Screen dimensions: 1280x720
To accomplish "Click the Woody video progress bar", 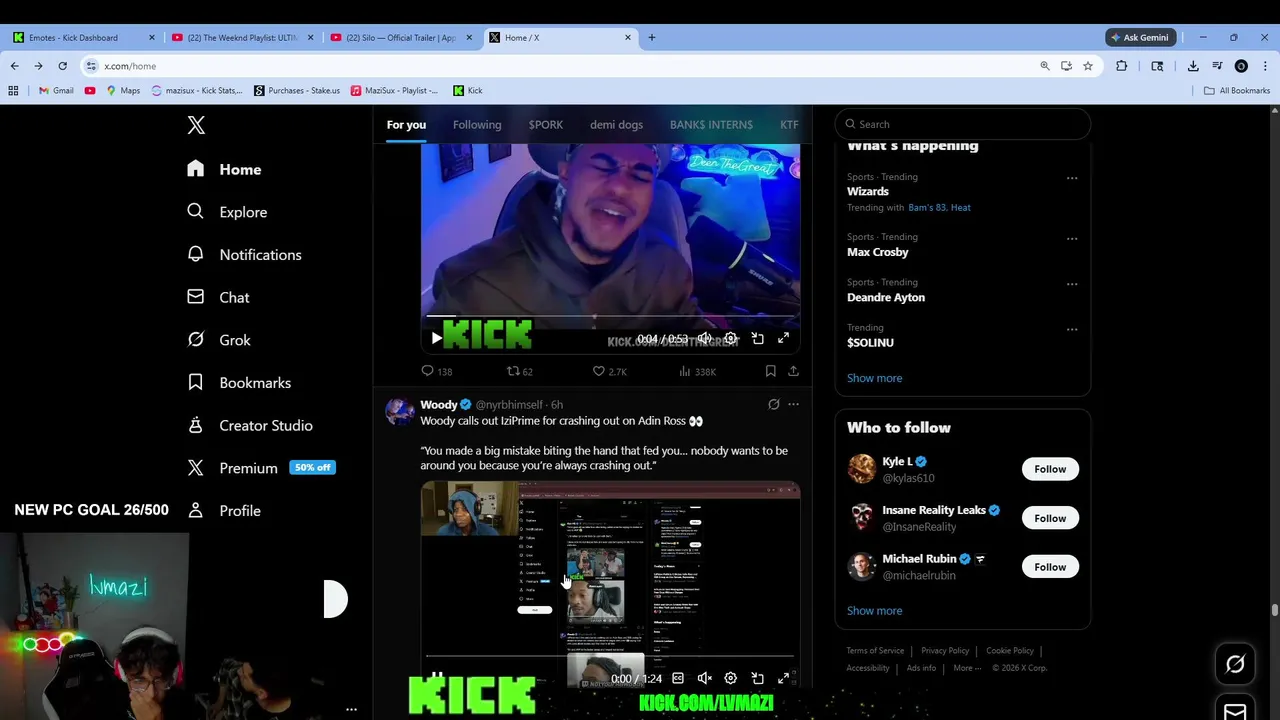I will coord(610,656).
